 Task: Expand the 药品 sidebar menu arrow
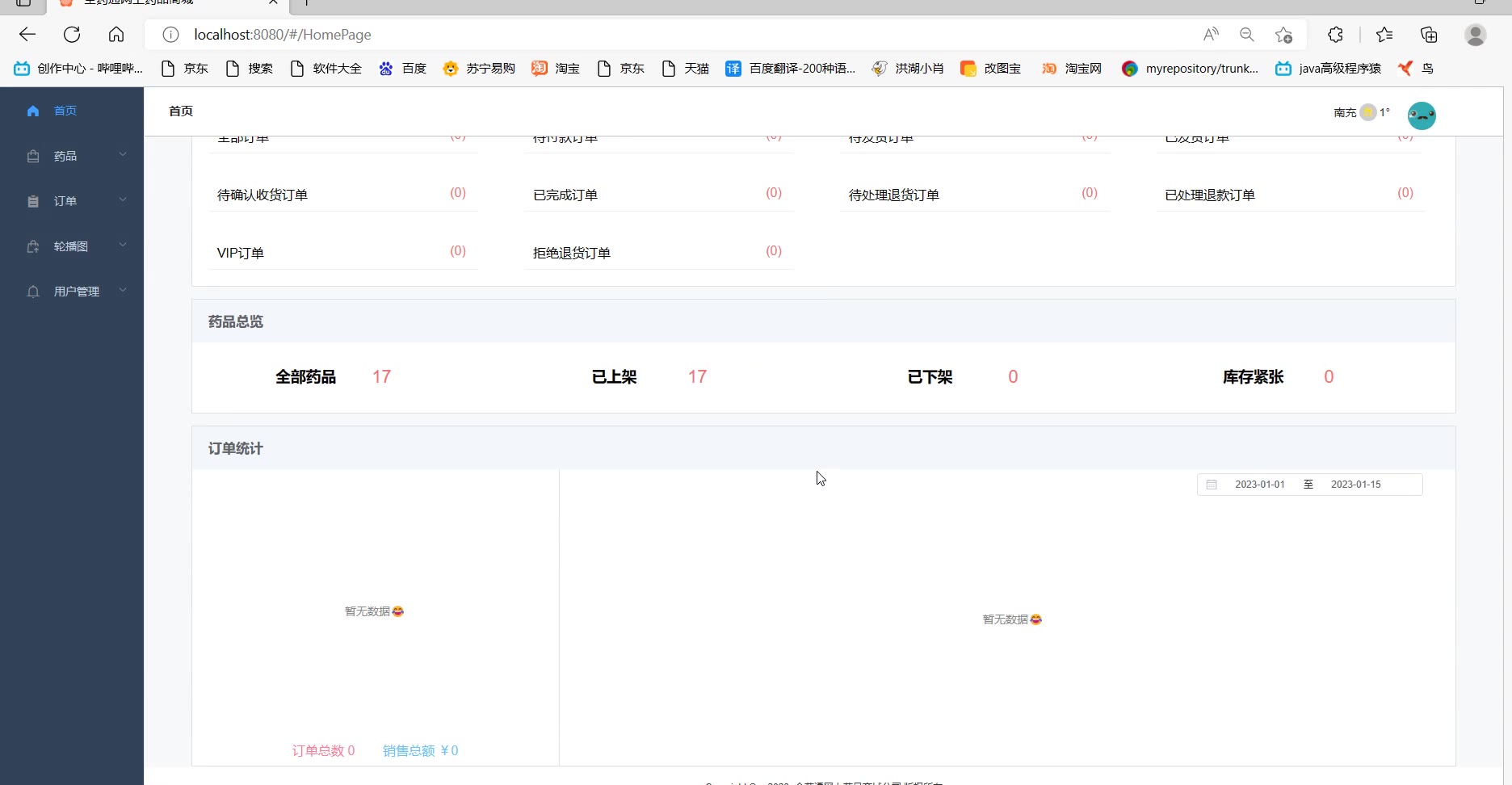coord(123,154)
